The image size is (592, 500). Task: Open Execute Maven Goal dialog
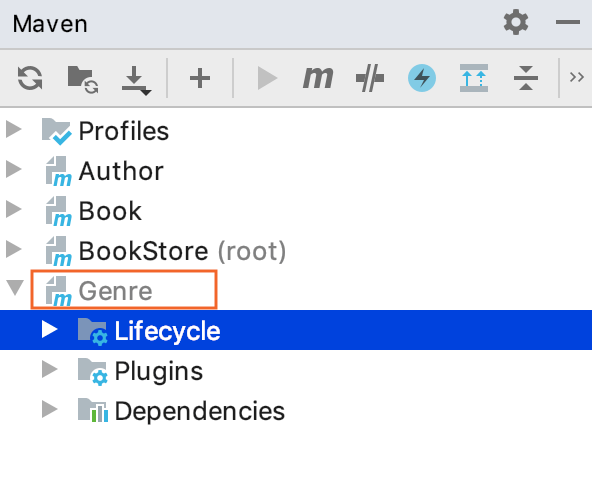318,78
